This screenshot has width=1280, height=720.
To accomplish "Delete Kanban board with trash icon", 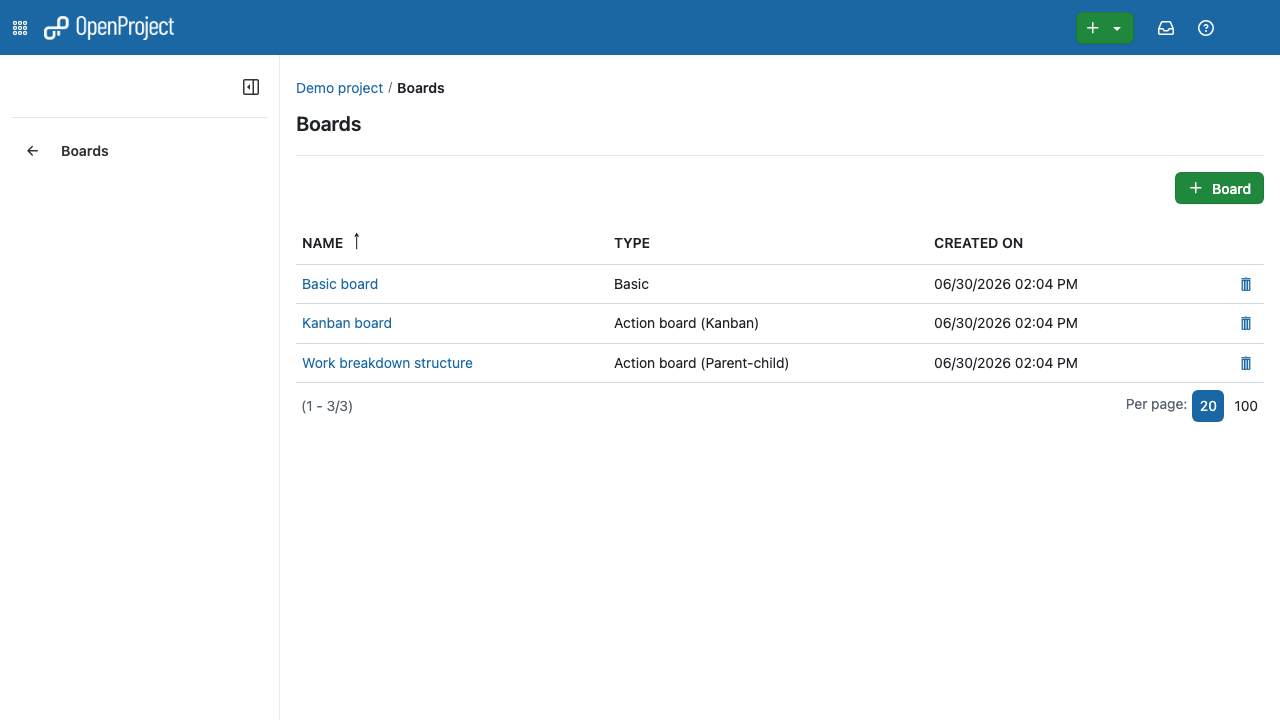I will click(x=1246, y=323).
